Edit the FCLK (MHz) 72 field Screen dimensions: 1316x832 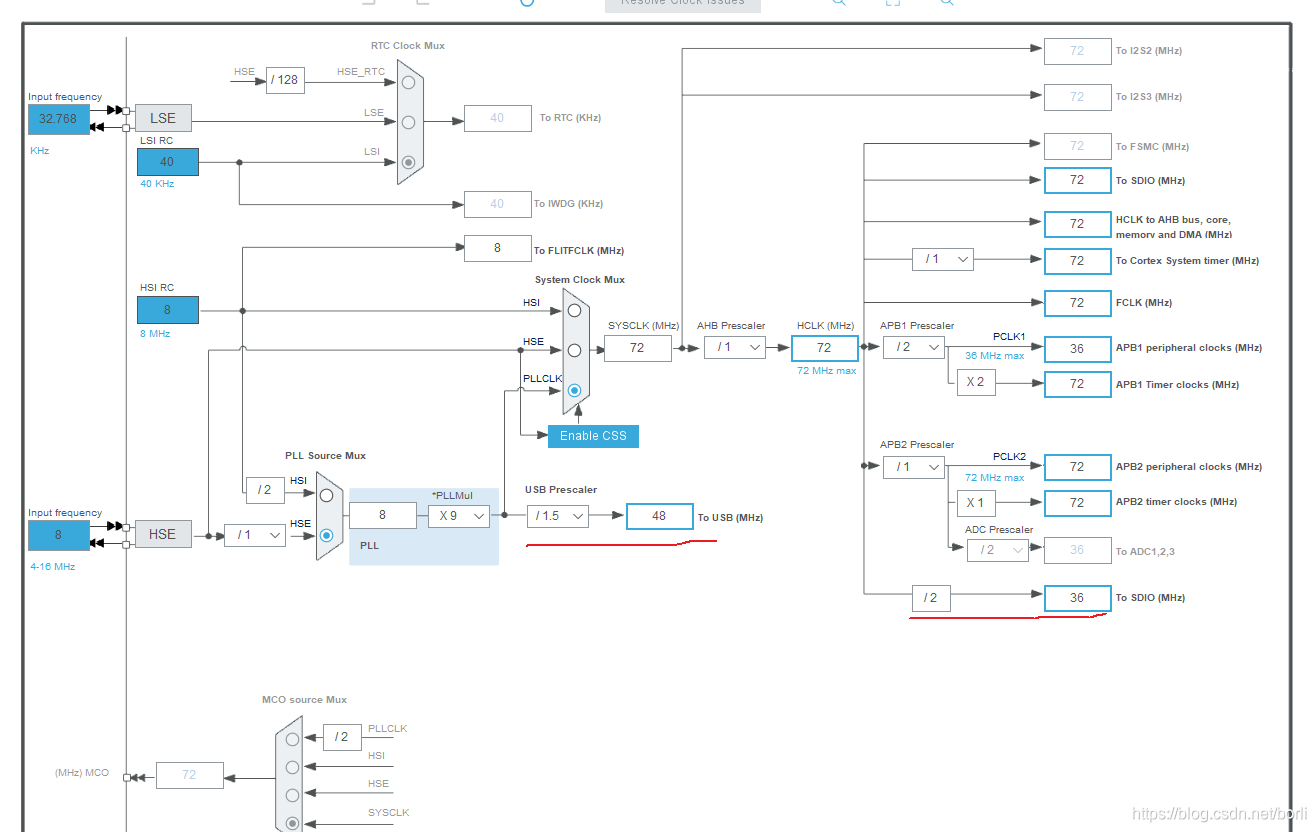point(1078,303)
